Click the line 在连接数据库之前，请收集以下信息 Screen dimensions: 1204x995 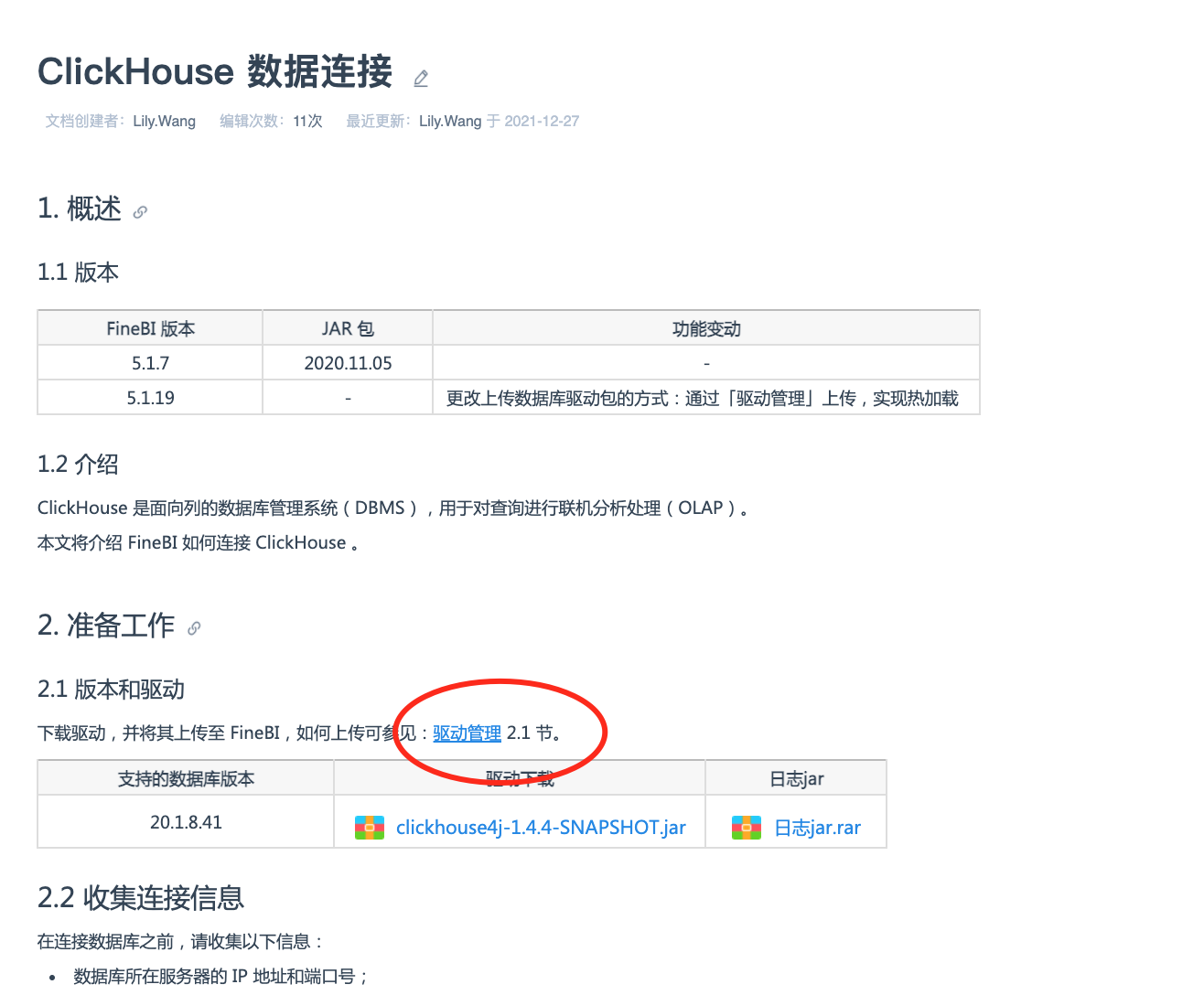click(x=180, y=941)
